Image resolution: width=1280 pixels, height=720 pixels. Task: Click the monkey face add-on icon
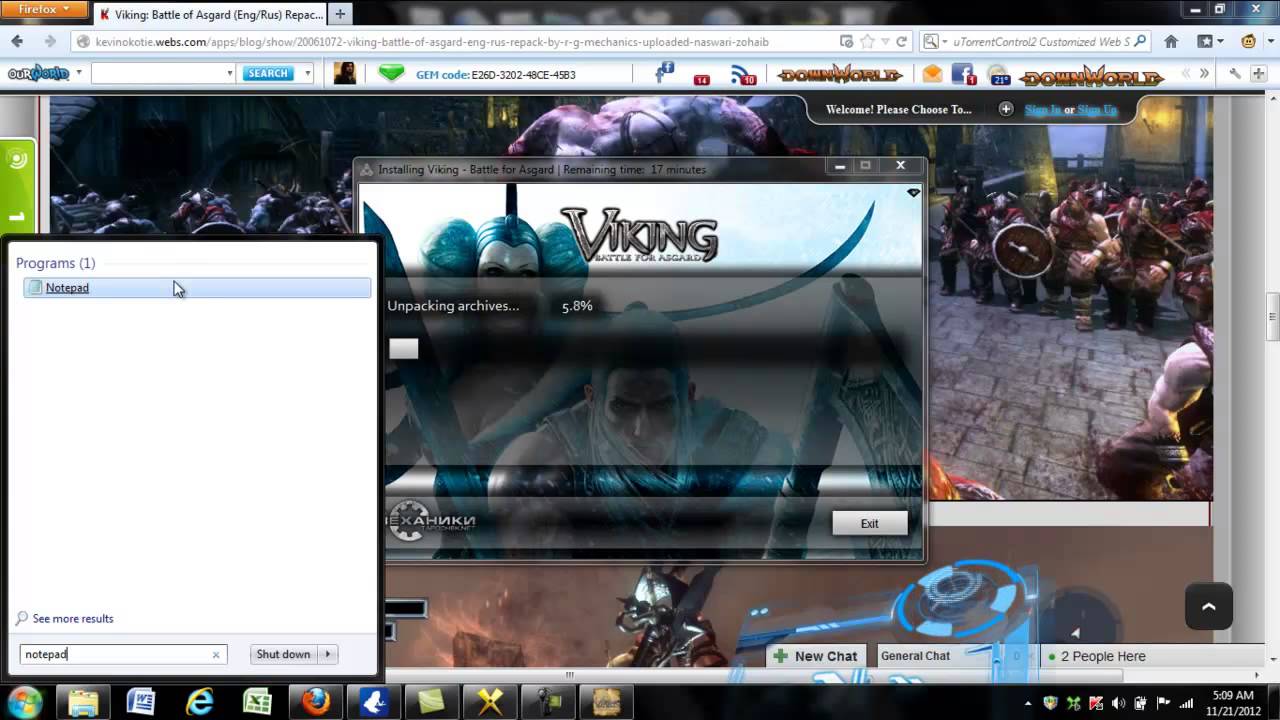tap(1248, 42)
